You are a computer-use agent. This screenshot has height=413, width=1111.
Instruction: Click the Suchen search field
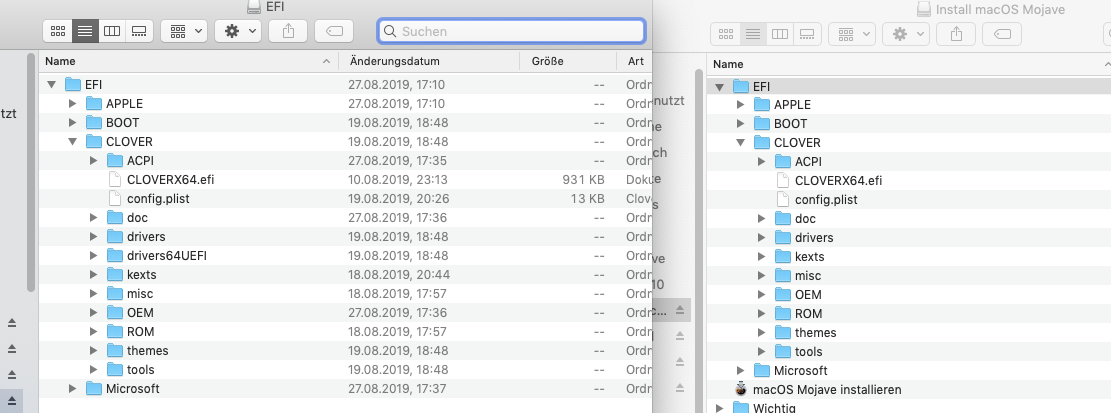pyautogui.click(x=512, y=31)
